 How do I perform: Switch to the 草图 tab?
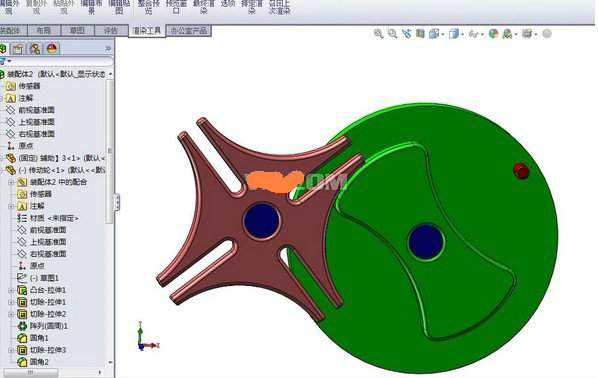[77, 31]
